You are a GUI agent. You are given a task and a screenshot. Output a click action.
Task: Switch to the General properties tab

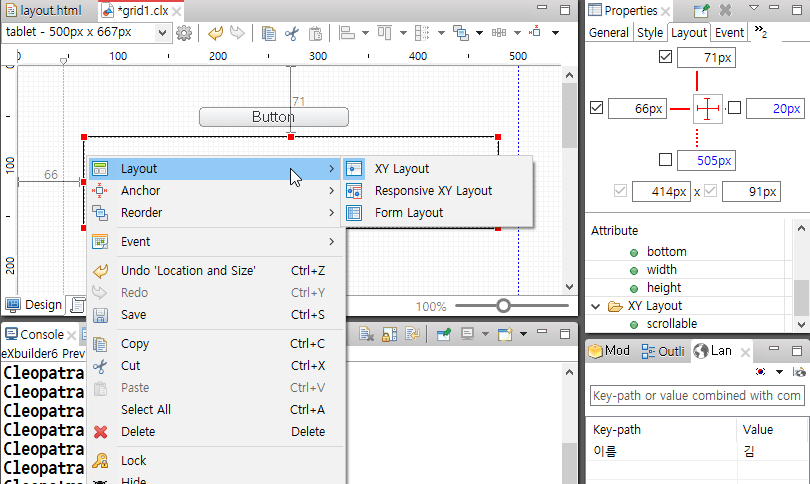[609, 33]
